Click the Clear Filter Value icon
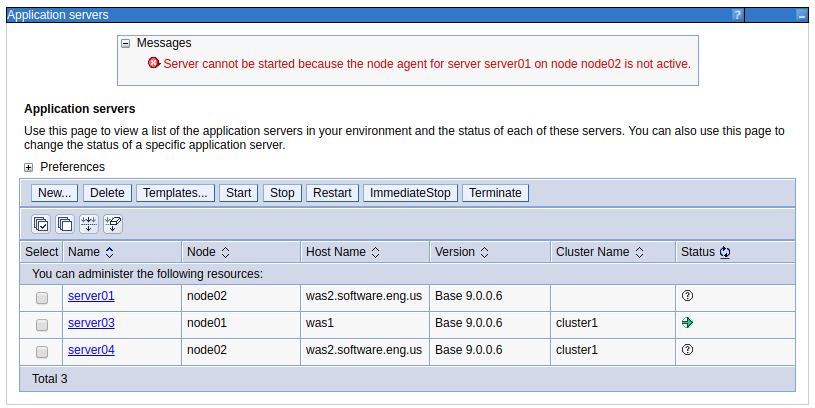Image resolution: width=815 pixels, height=408 pixels. pyautogui.click(x=113, y=224)
